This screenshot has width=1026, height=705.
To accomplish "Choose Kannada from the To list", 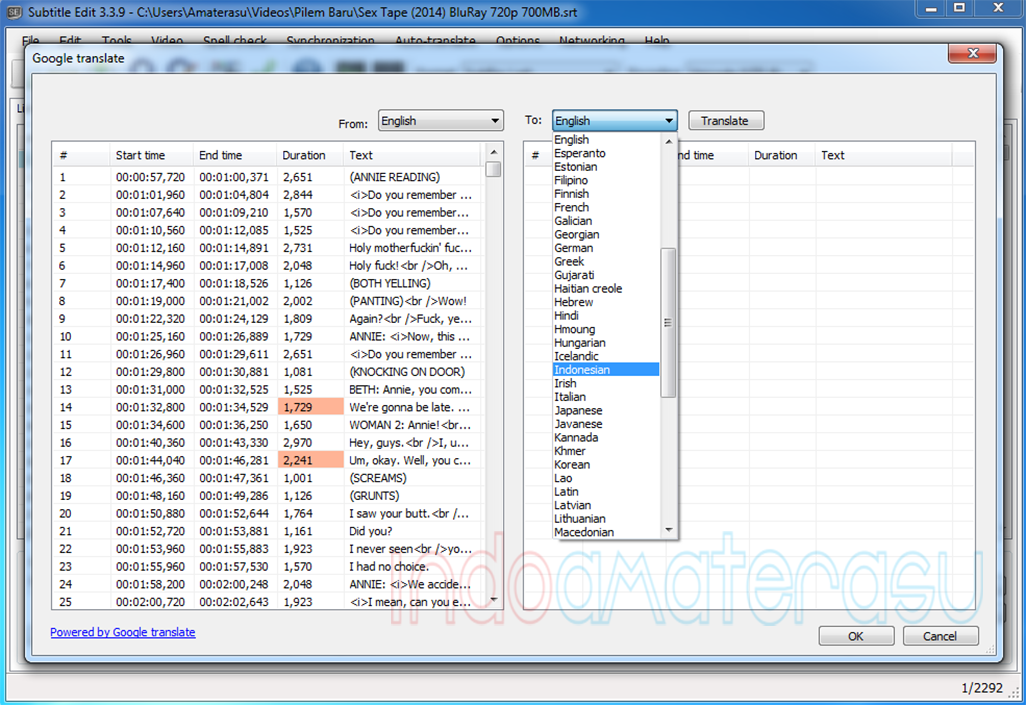I will click(x=606, y=437).
